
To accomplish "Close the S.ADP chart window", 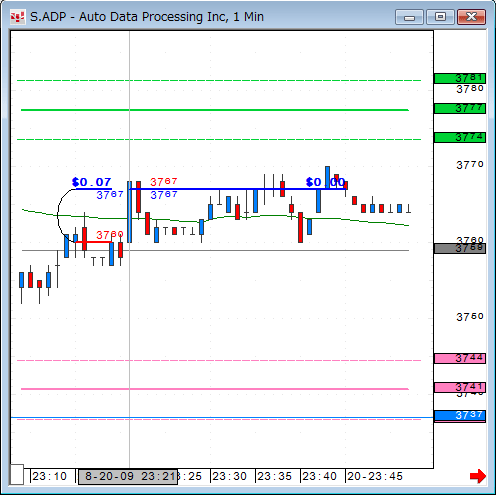I will [x=471, y=17].
